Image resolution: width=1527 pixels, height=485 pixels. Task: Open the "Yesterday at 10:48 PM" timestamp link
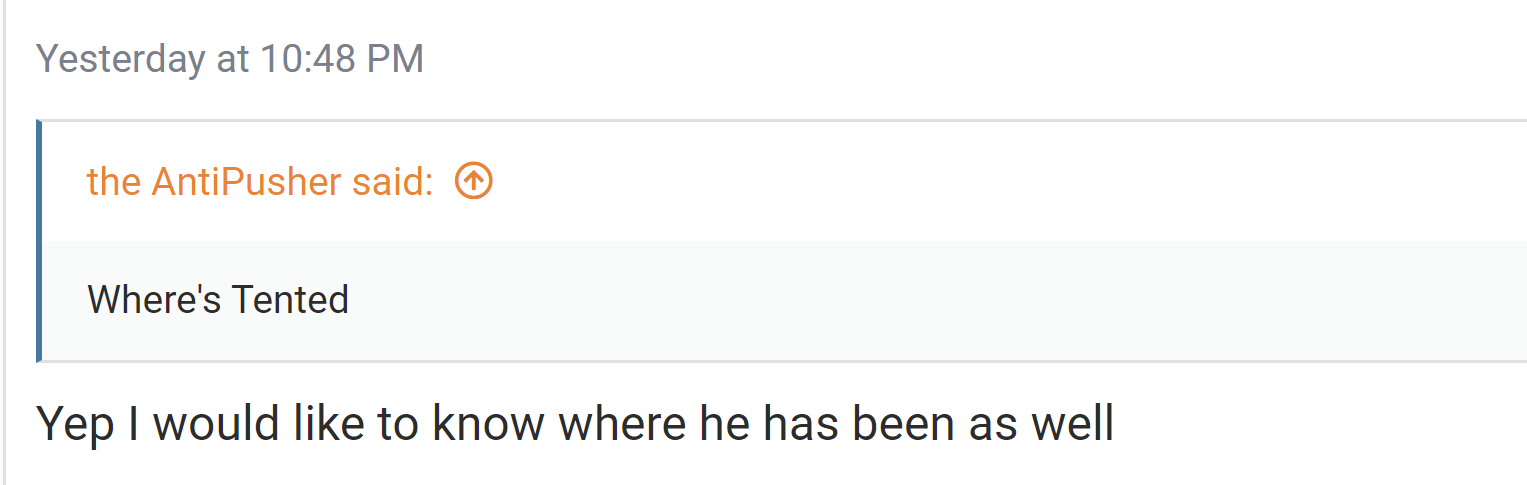(x=230, y=59)
